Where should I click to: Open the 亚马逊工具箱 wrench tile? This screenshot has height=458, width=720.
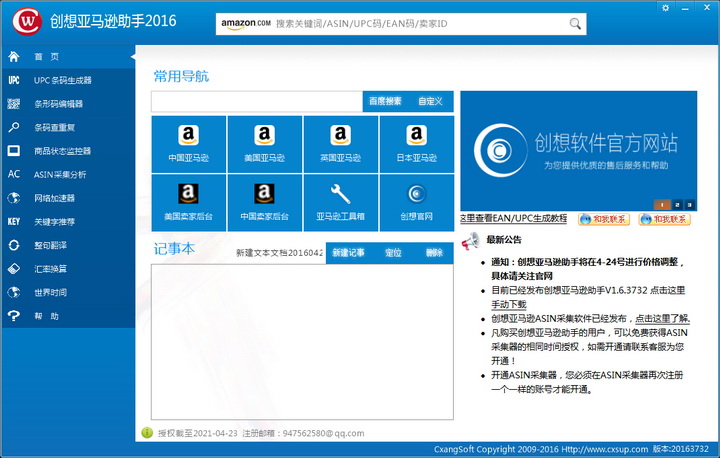[341, 203]
